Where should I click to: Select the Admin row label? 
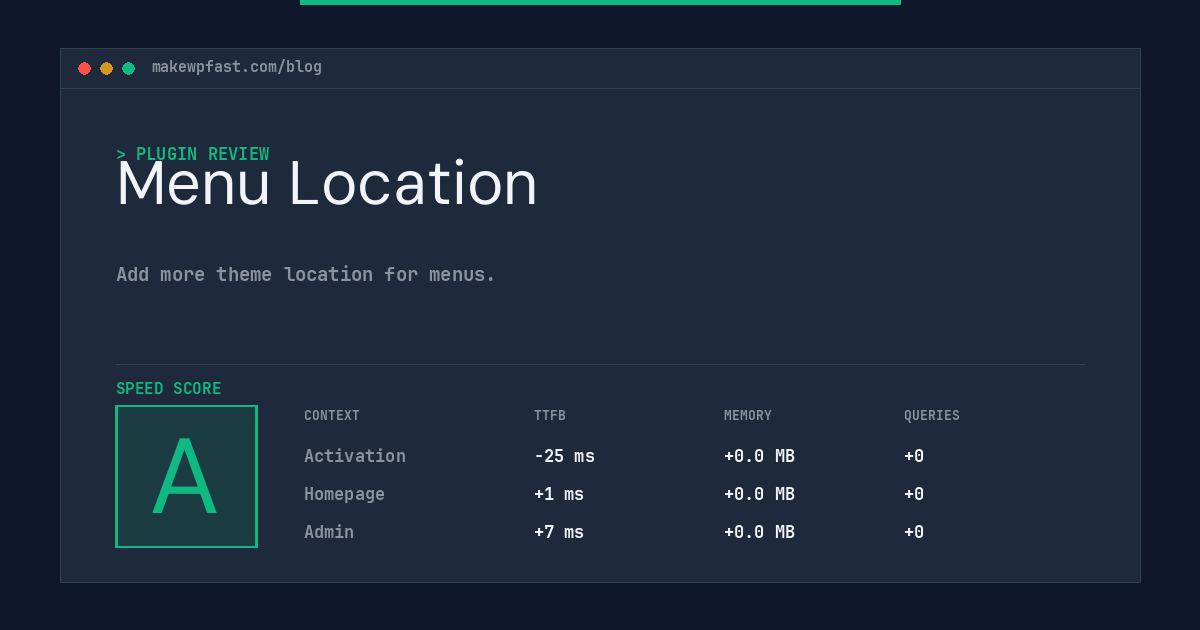pos(329,532)
